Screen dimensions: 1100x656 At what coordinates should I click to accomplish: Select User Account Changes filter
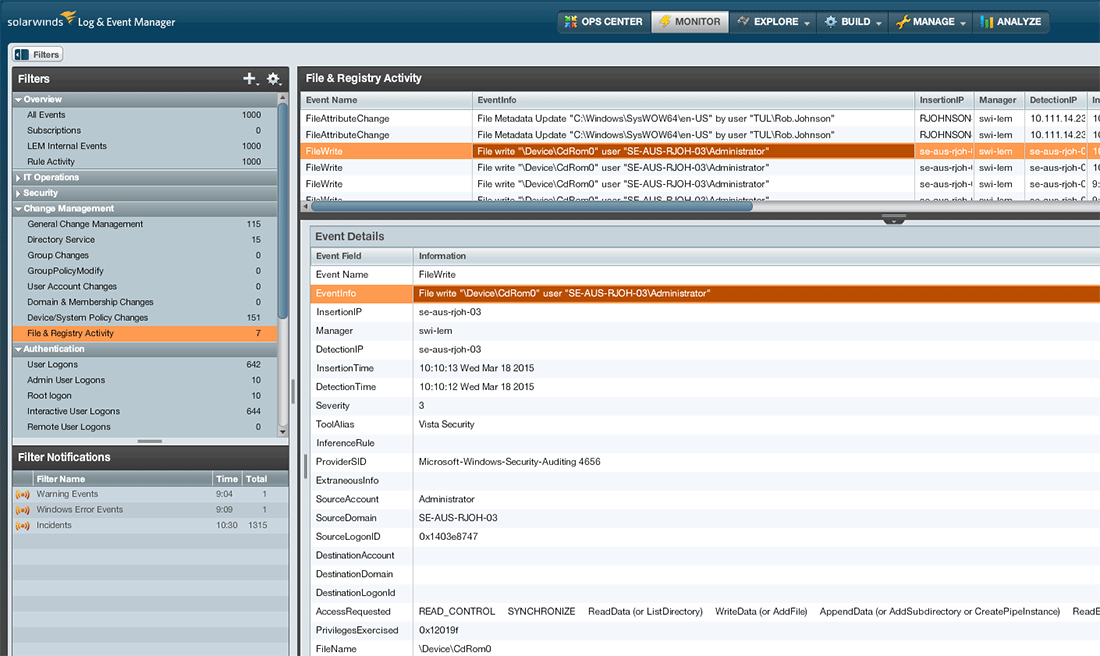pyautogui.click(x=145, y=286)
